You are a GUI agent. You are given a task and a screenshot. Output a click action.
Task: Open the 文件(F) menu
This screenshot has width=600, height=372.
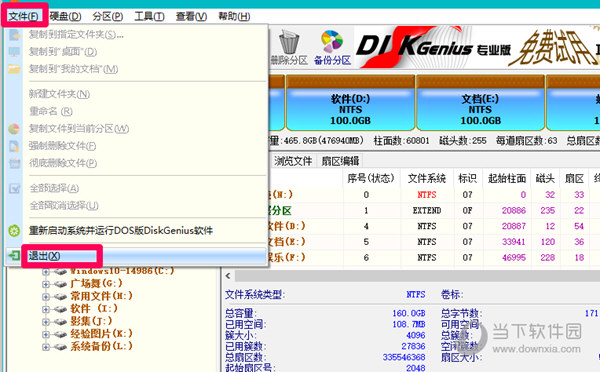pyautogui.click(x=24, y=16)
